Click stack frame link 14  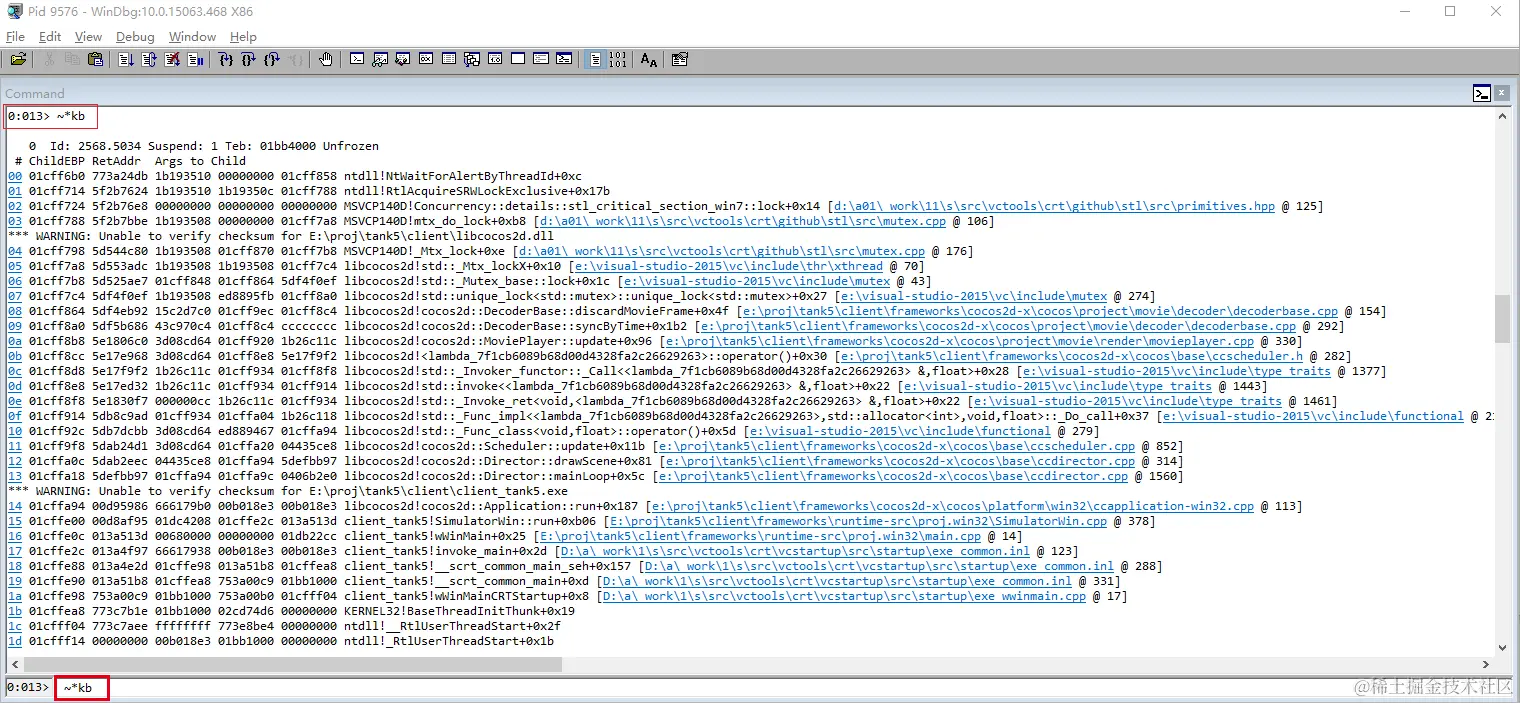14,506
